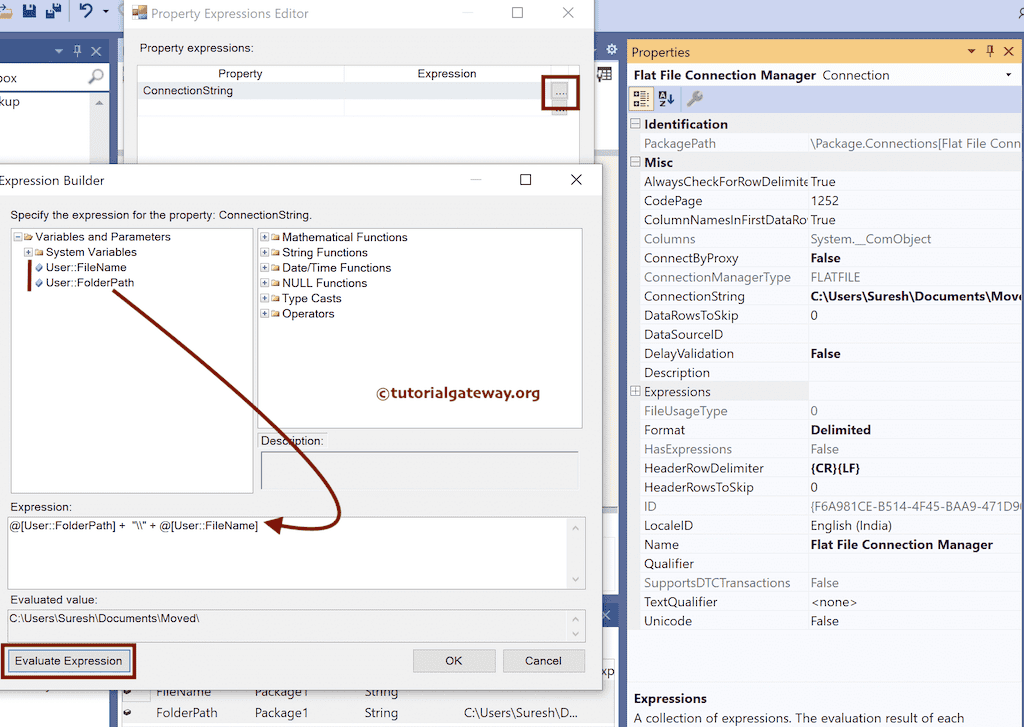Click the Save All icon in the toolbar
Screen dimensions: 1024x727
53,11
